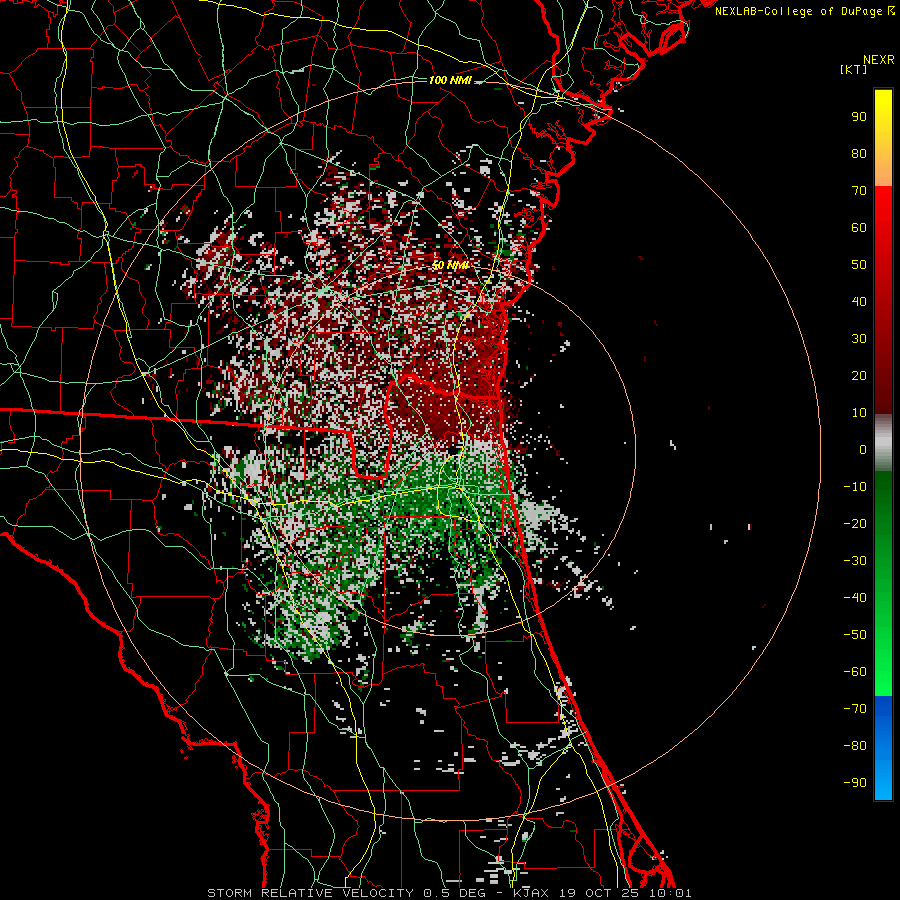900x900 pixels.
Task: Click the -10 knot scale label
Action: (x=855, y=487)
